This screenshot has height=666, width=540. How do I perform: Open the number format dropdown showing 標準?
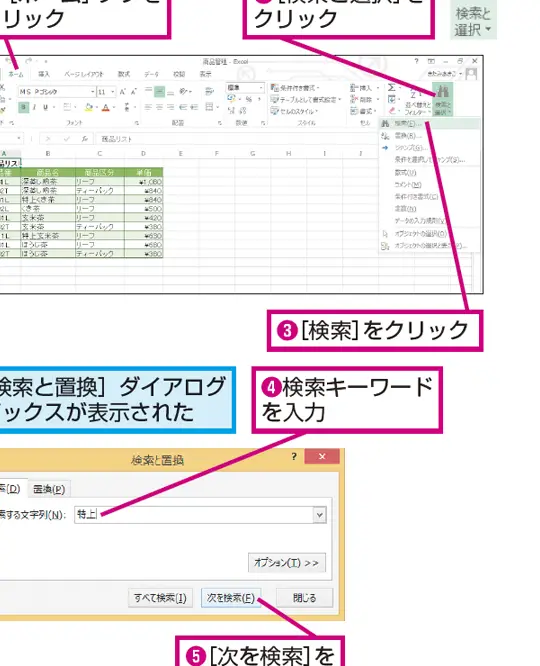pyautogui.click(x=260, y=87)
